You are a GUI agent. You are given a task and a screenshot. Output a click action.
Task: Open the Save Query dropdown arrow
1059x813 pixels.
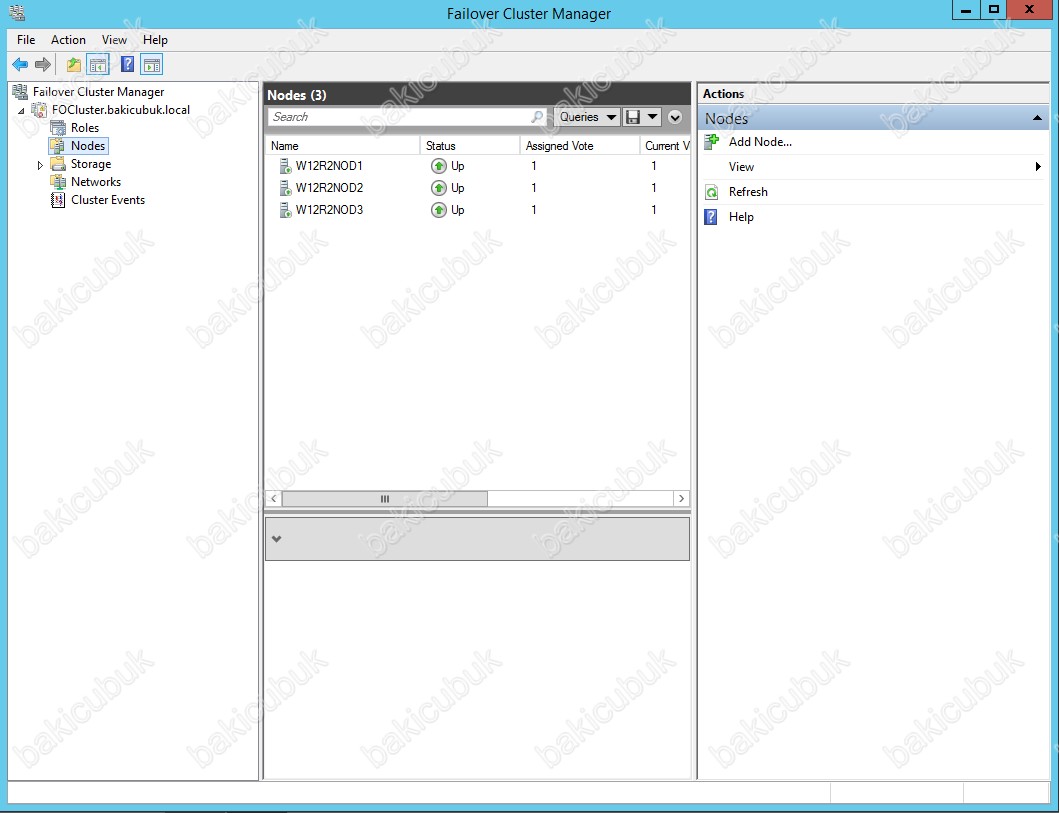coord(652,117)
